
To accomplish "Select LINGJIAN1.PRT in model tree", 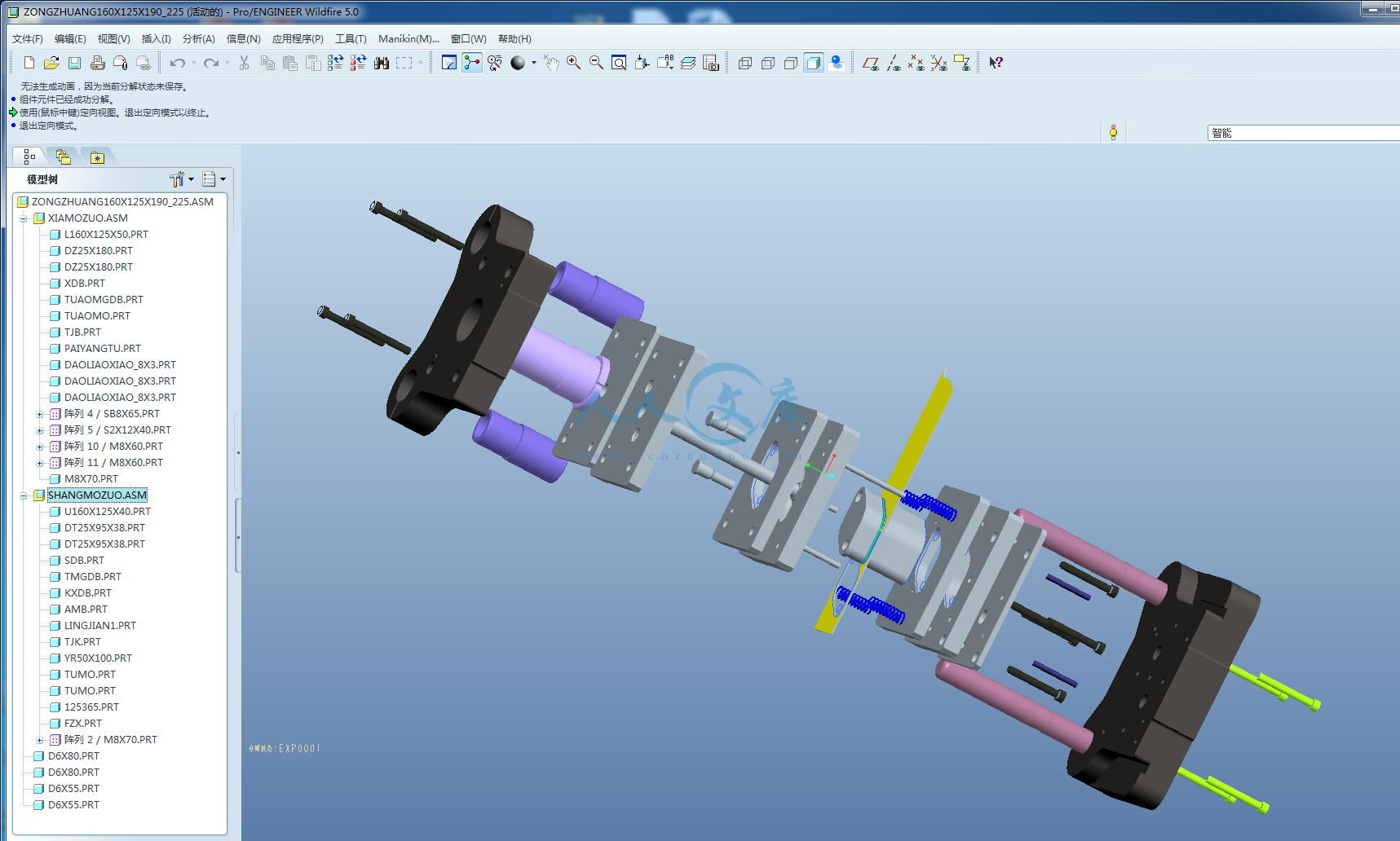I will coord(99,626).
